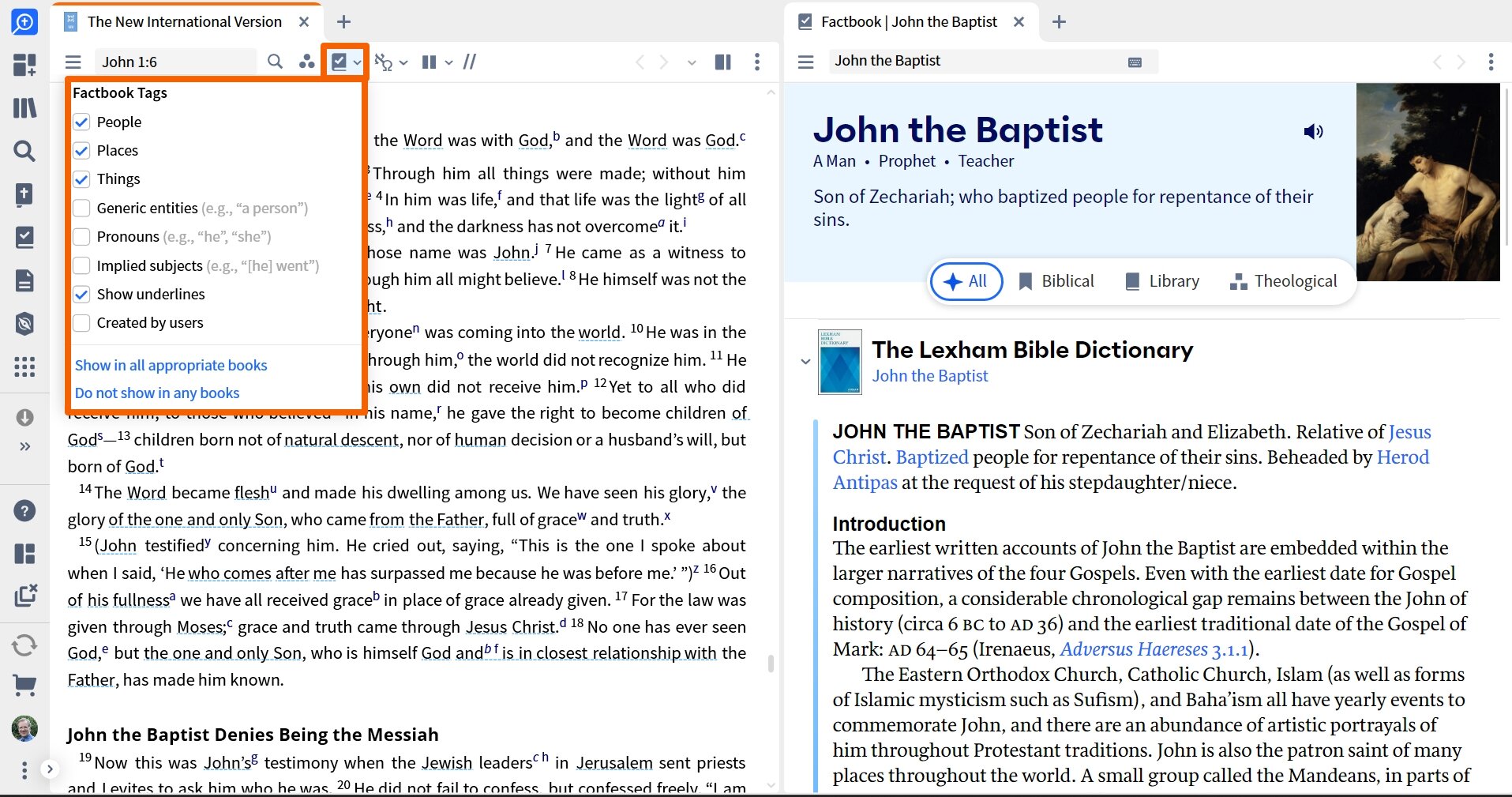Image resolution: width=1512 pixels, height=797 pixels.
Task: Play John the Baptist pronunciation audio
Action: click(x=1313, y=131)
